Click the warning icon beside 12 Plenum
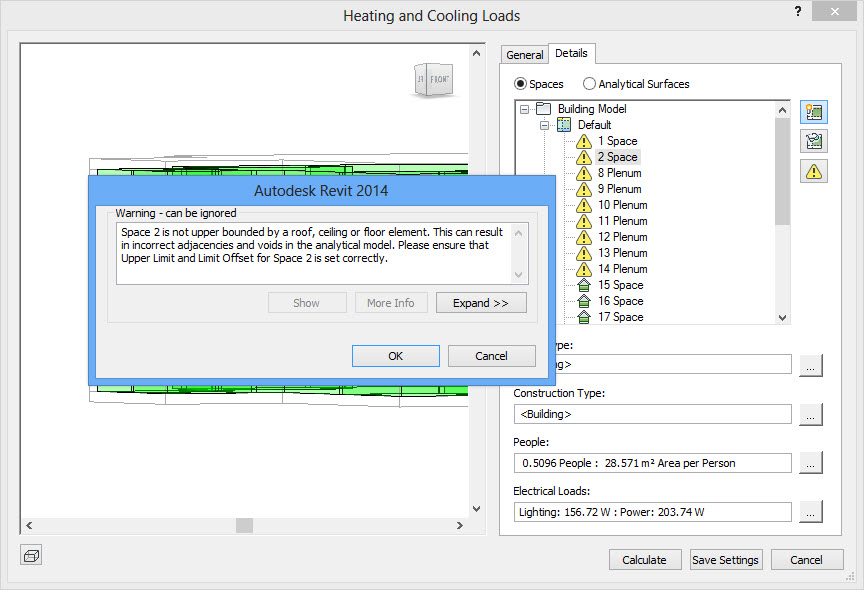This screenshot has height=590, width=864. [584, 237]
